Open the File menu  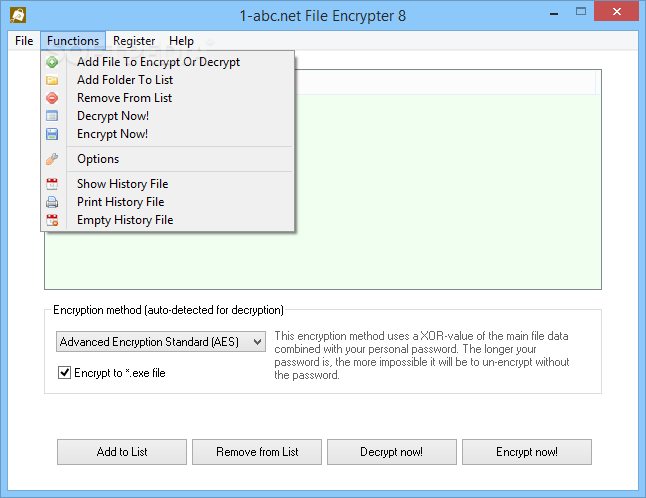point(24,41)
